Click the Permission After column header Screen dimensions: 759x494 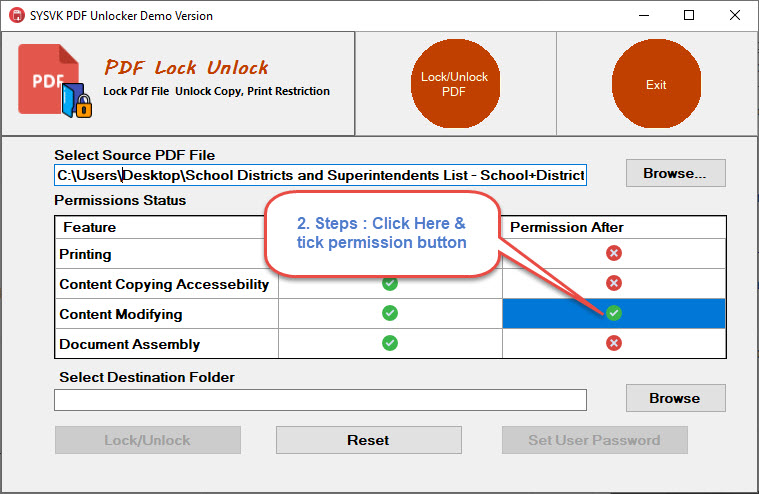(566, 227)
